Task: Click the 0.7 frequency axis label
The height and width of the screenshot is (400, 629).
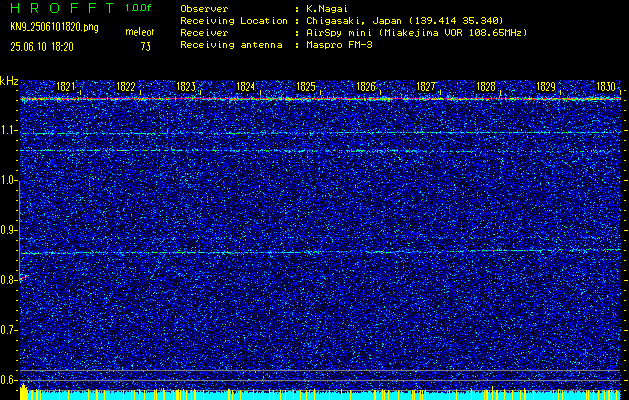Action: tap(9, 330)
